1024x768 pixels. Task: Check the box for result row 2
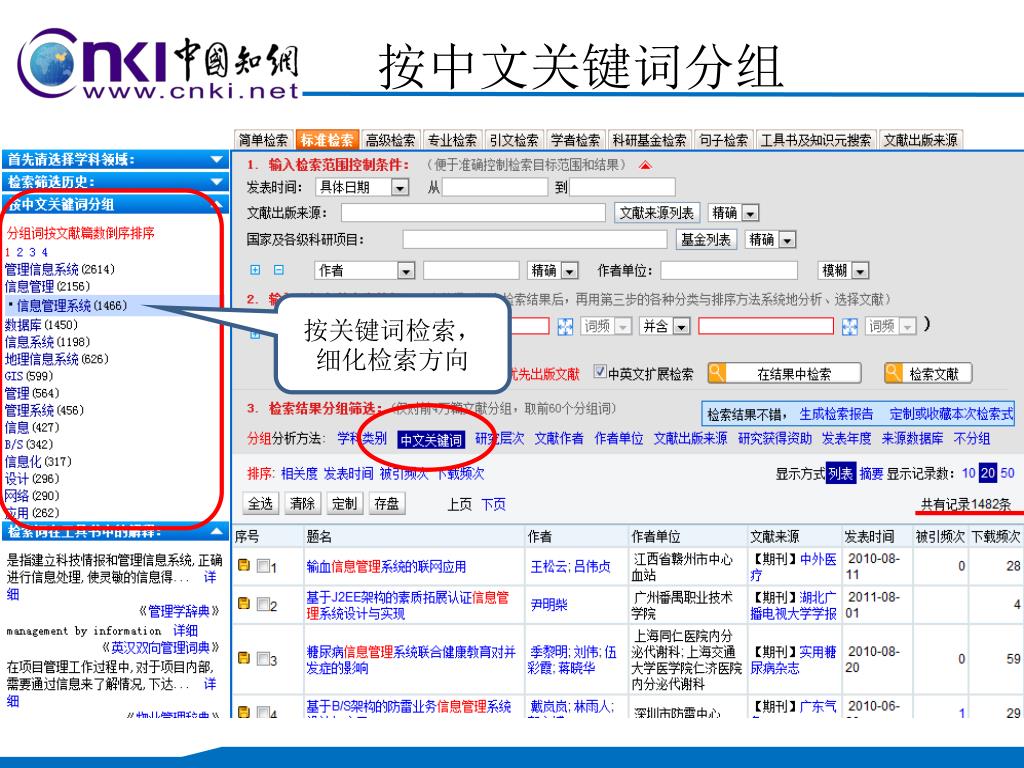point(263,604)
